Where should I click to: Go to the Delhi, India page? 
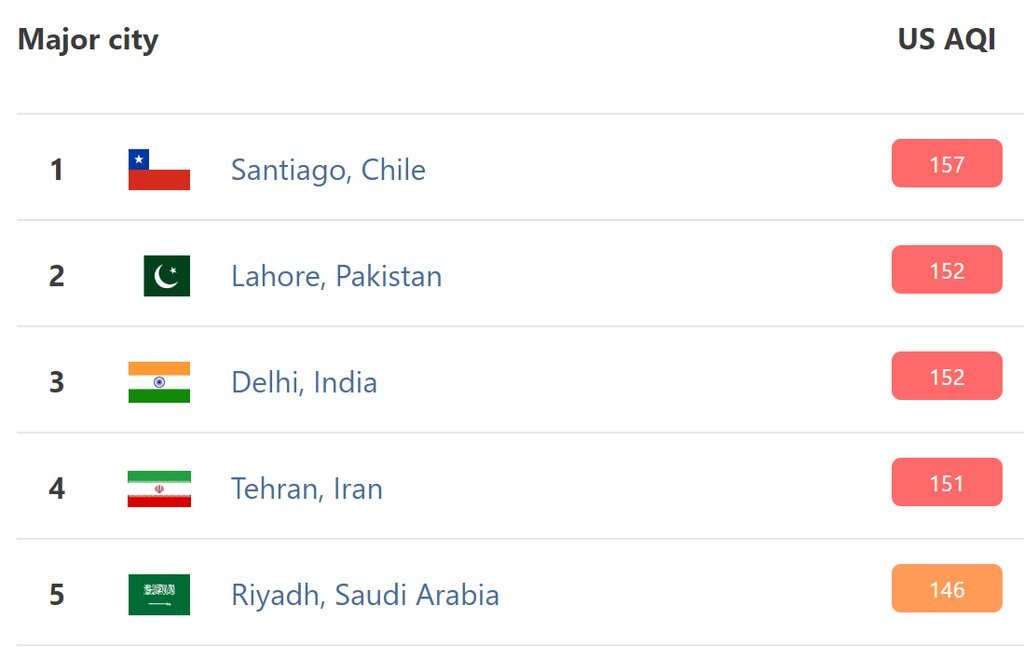304,382
